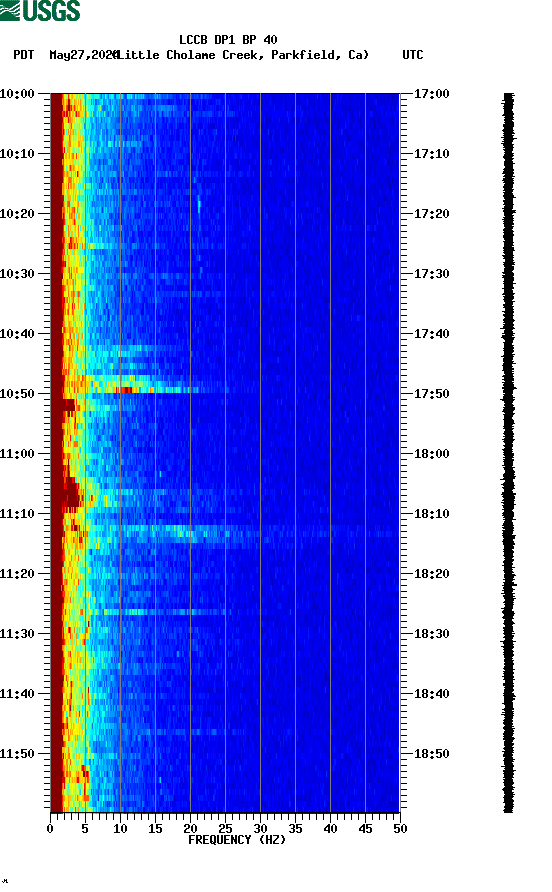Click the '18:20' UTC time label
The width and height of the screenshot is (552, 892).
431,573
